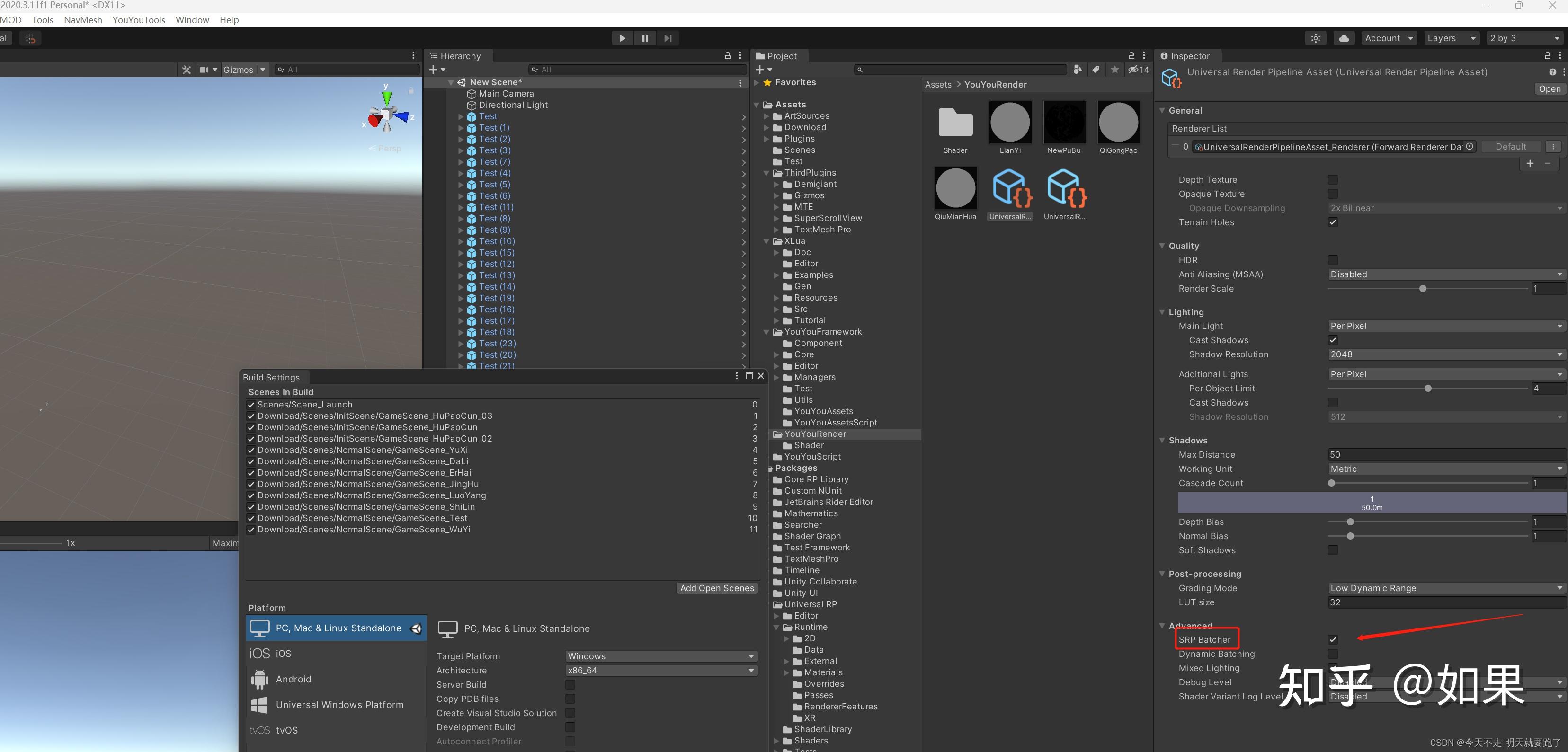Click the Inspector panel lock icon

[x=1547, y=55]
